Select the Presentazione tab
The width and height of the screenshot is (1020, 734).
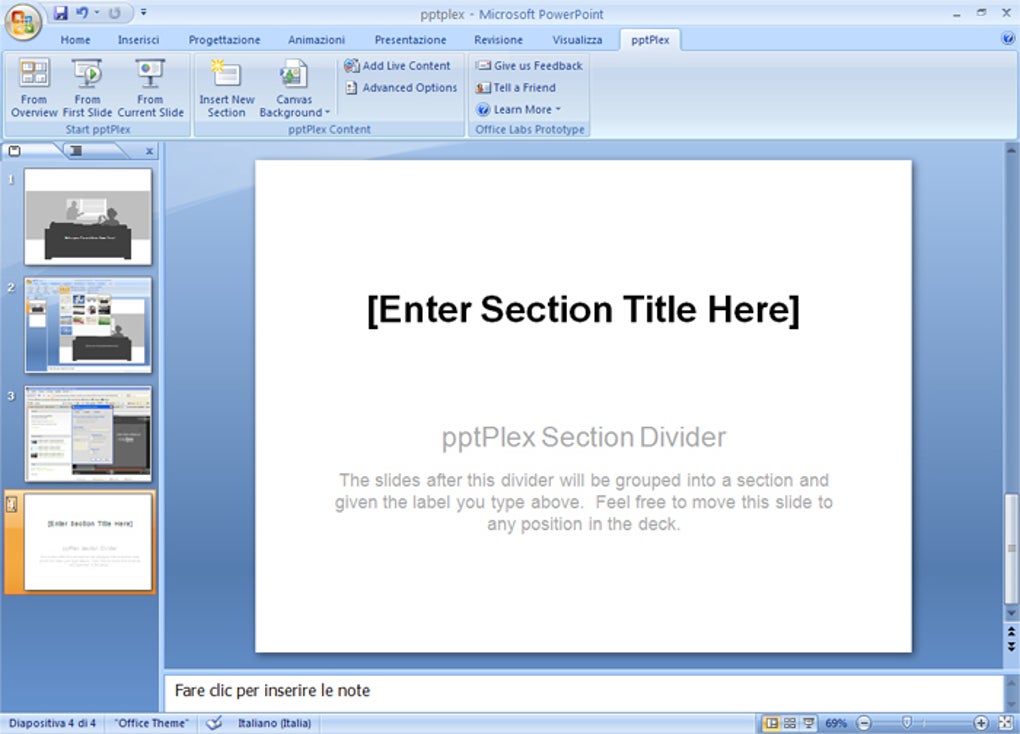[x=410, y=40]
